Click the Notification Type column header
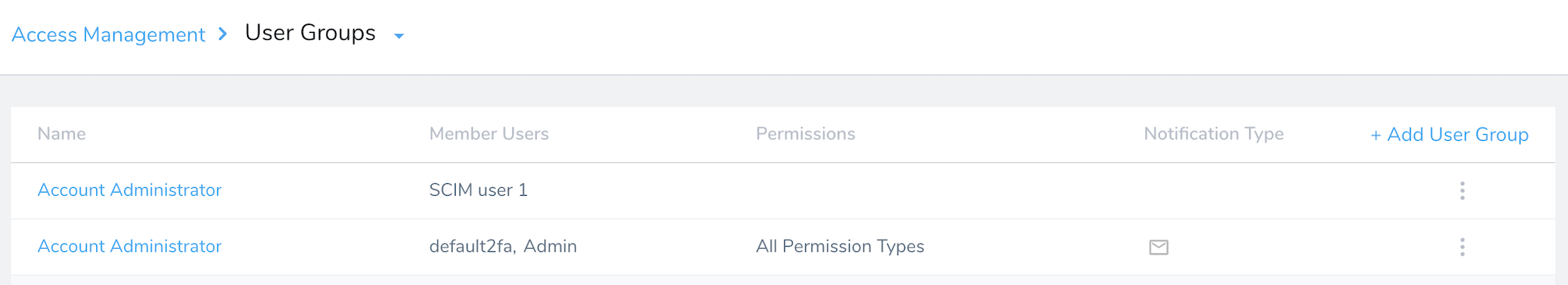 [x=1213, y=134]
